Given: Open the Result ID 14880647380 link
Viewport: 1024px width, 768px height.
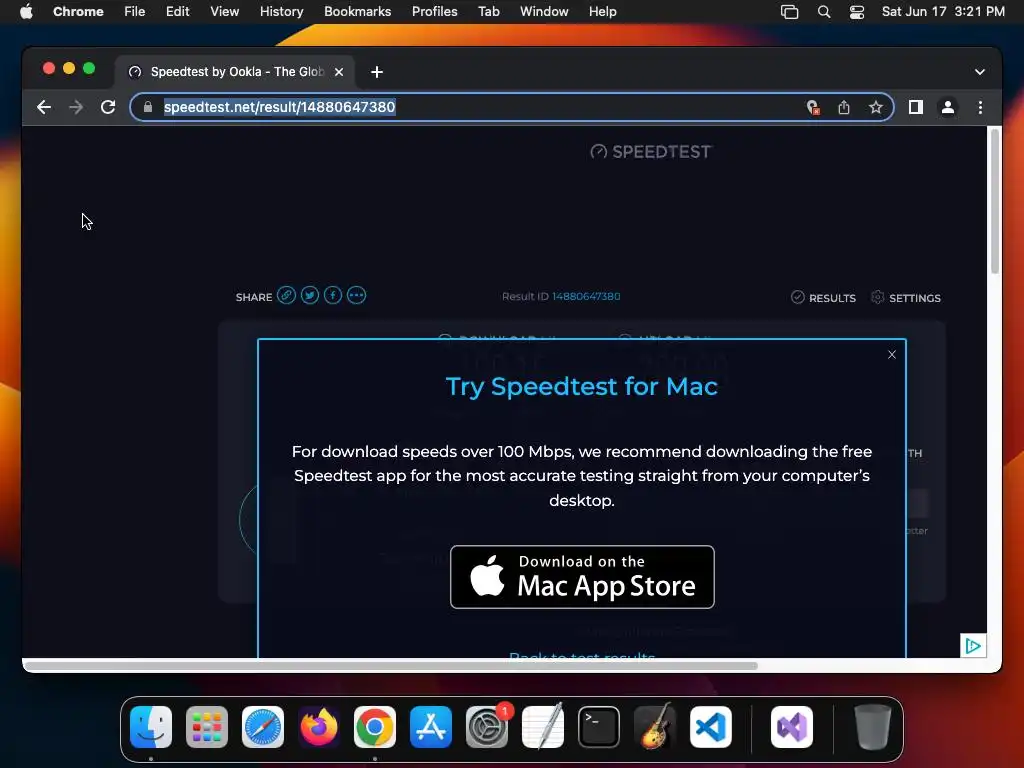Looking at the screenshot, I should click(586, 296).
